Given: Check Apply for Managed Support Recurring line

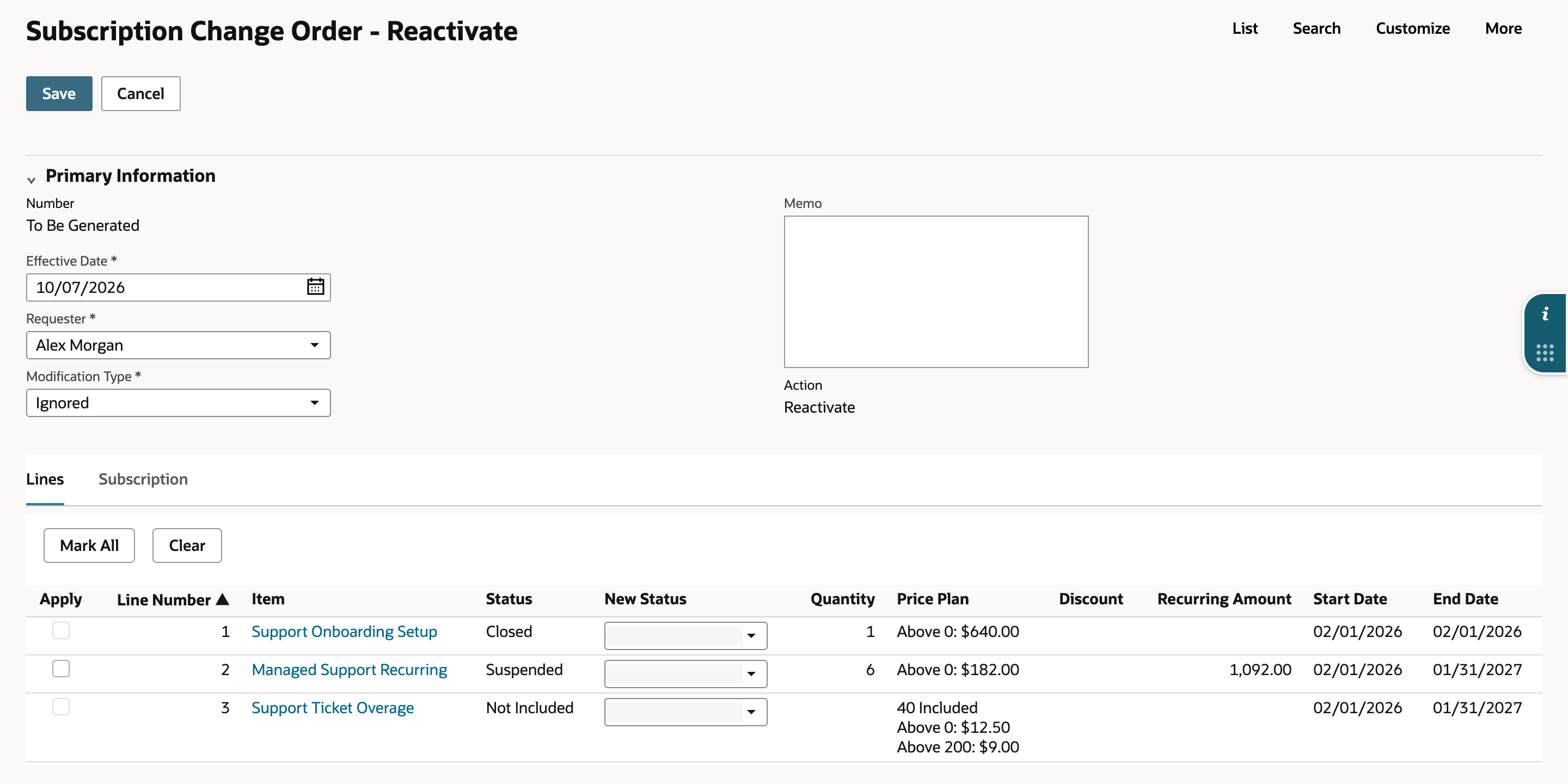Looking at the screenshot, I should pos(61,669).
